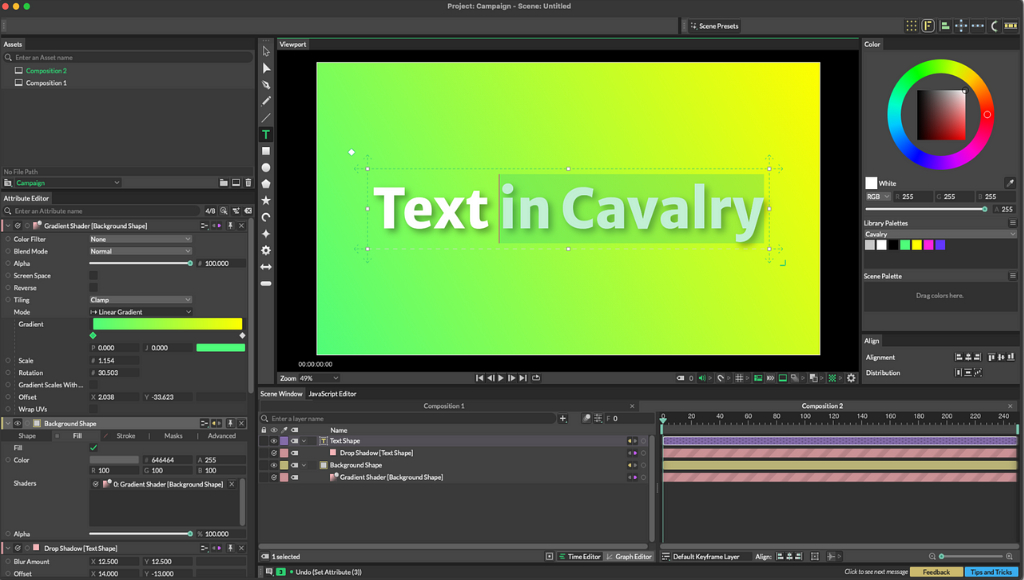This screenshot has width=1024, height=580.
Task: Hide the Background Shape layer
Action: point(274,465)
